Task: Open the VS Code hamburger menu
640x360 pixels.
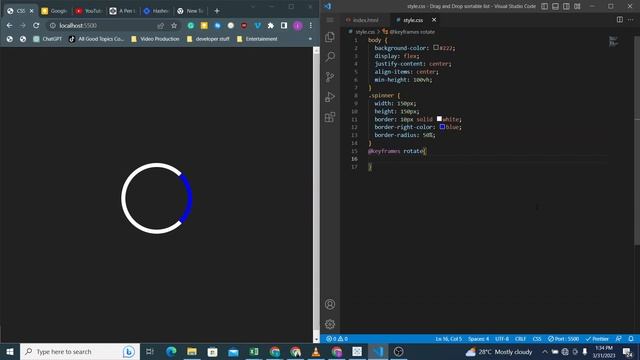Action: [x=330, y=20]
